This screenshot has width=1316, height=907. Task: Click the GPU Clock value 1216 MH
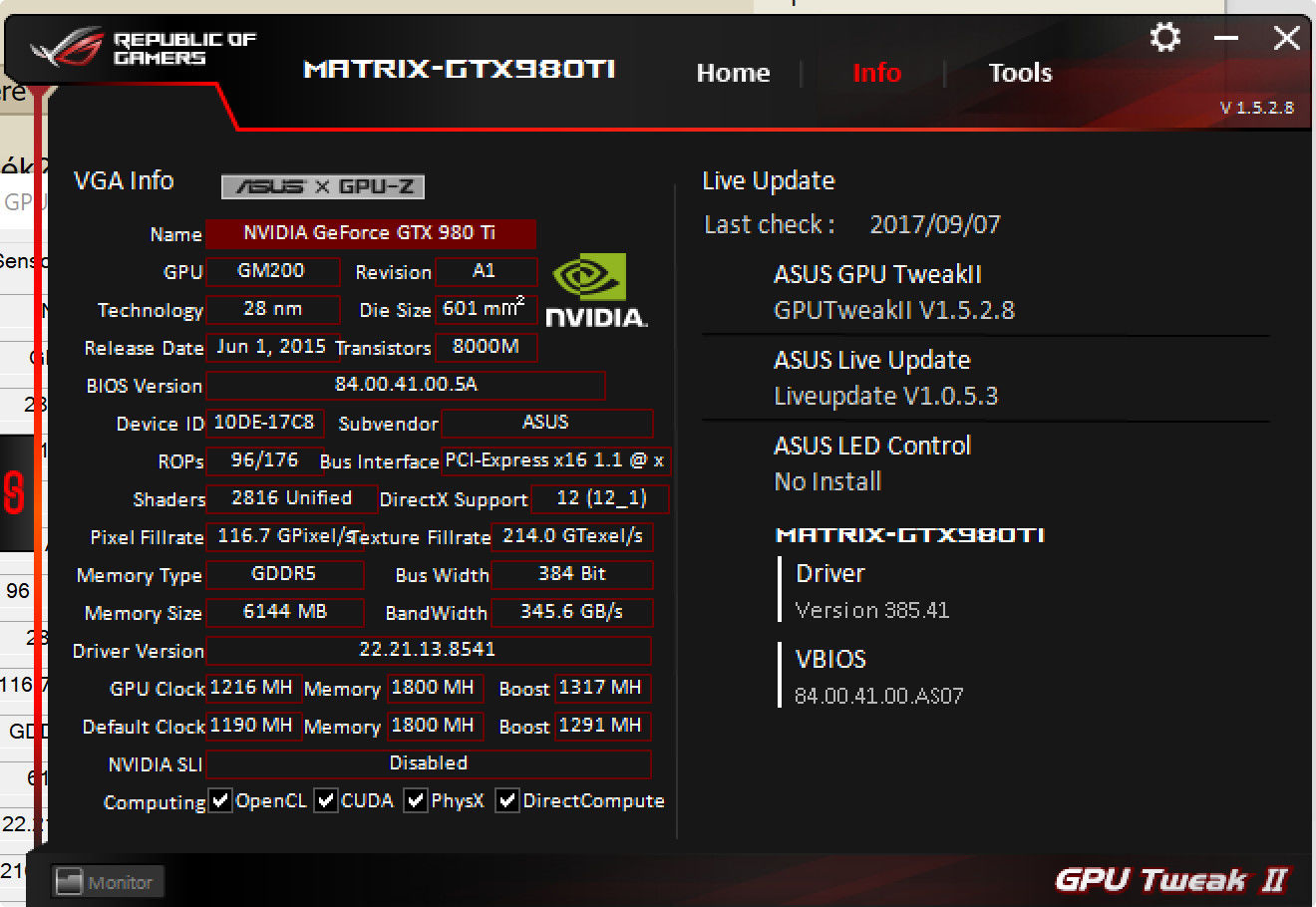(252, 688)
